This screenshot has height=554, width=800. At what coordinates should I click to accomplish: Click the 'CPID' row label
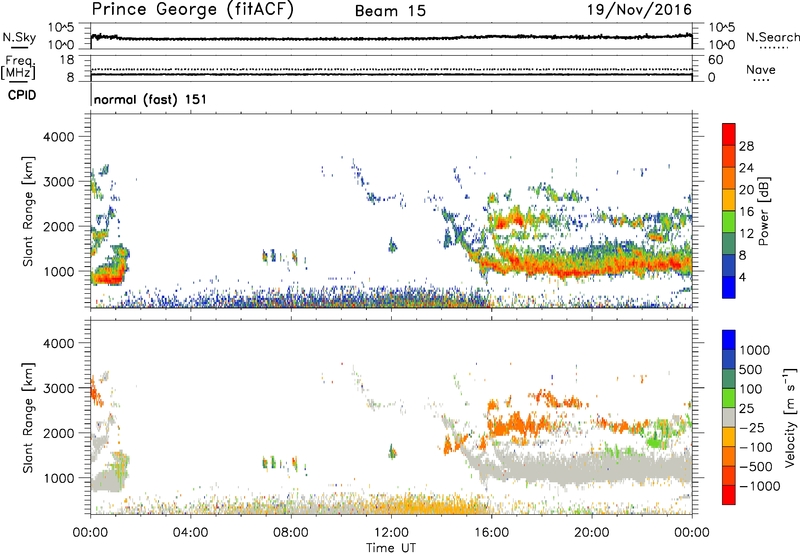22,95
